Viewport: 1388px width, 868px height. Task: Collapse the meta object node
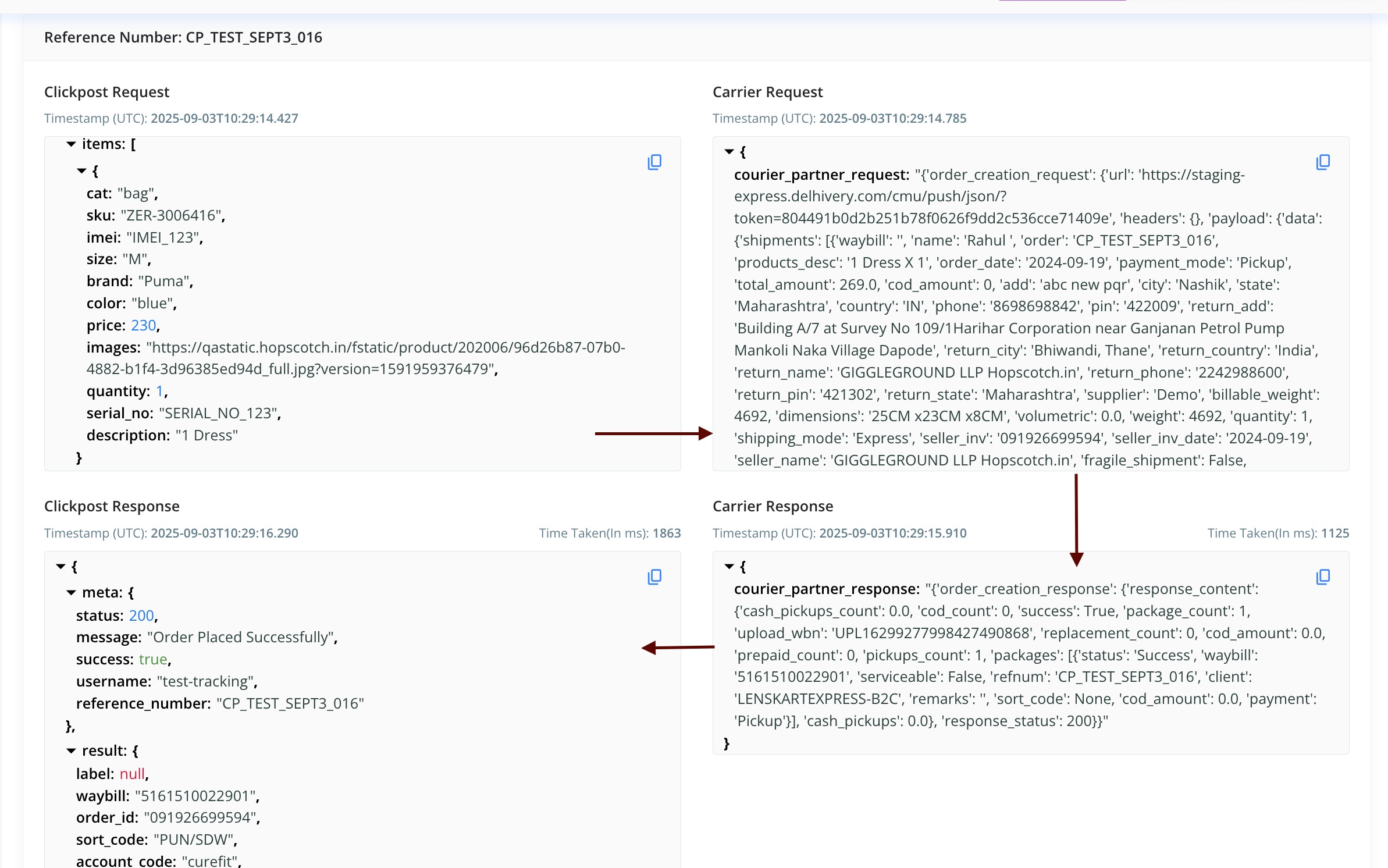71,593
